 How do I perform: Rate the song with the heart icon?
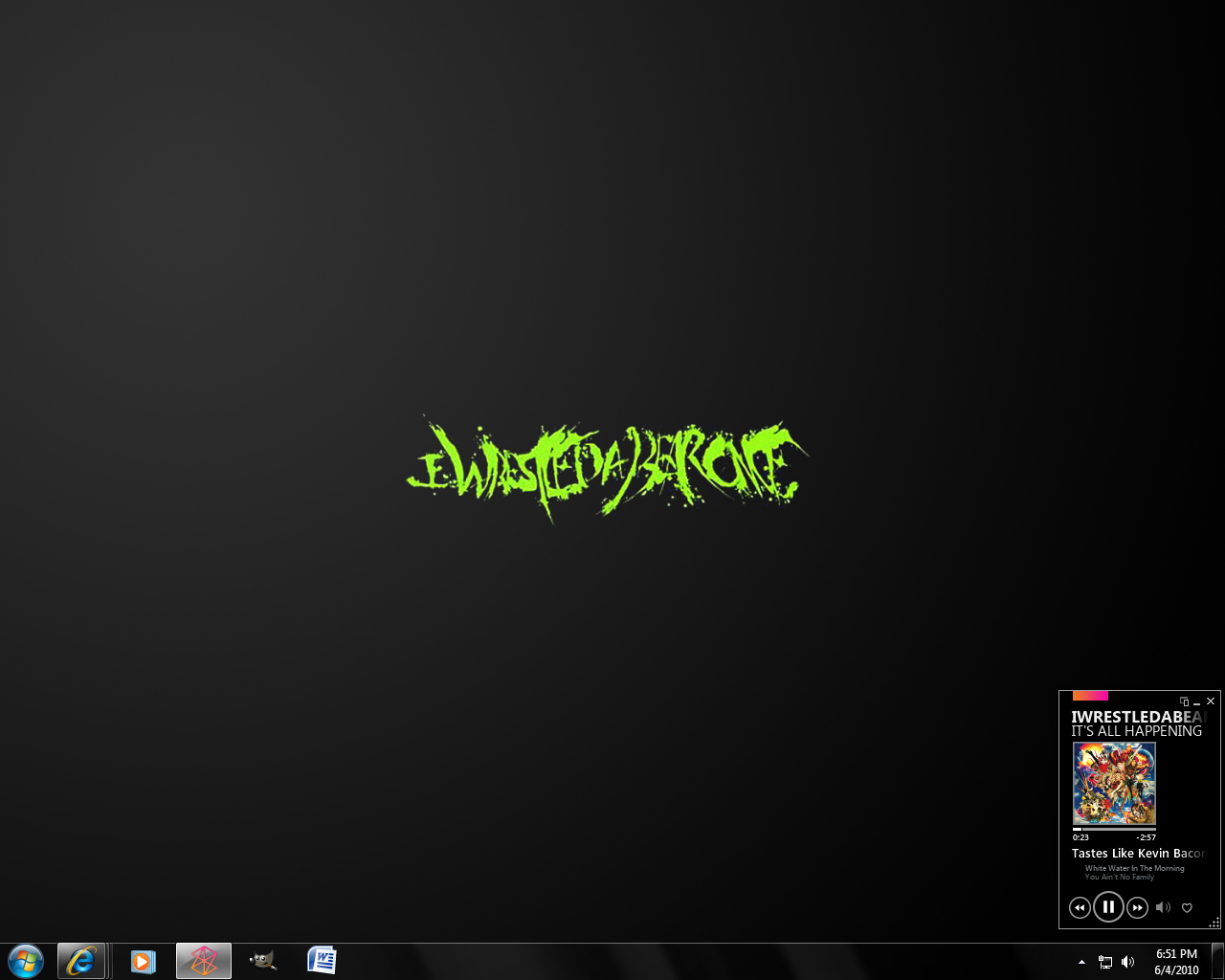(x=1187, y=907)
